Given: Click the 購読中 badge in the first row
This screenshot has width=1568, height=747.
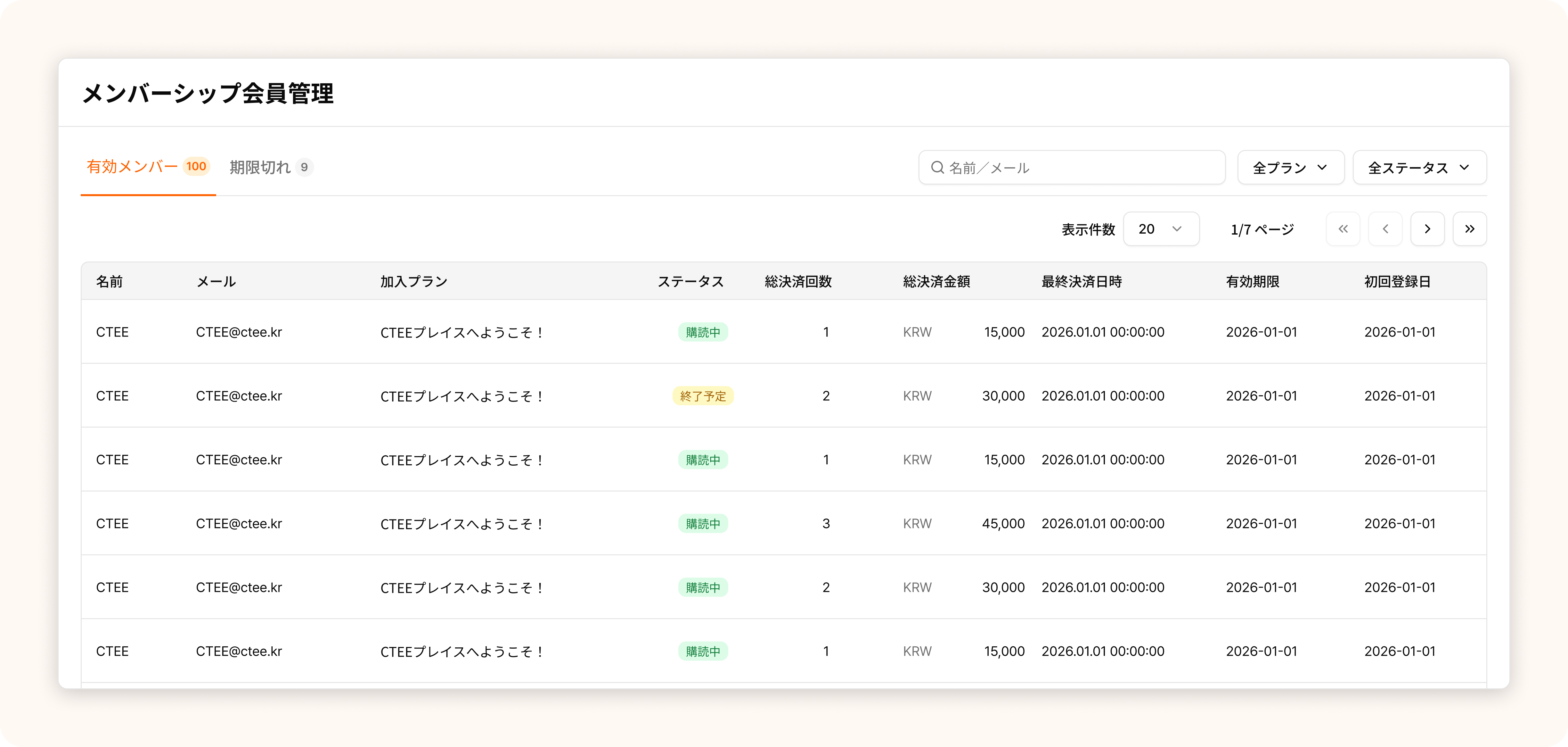Looking at the screenshot, I should click(x=702, y=332).
